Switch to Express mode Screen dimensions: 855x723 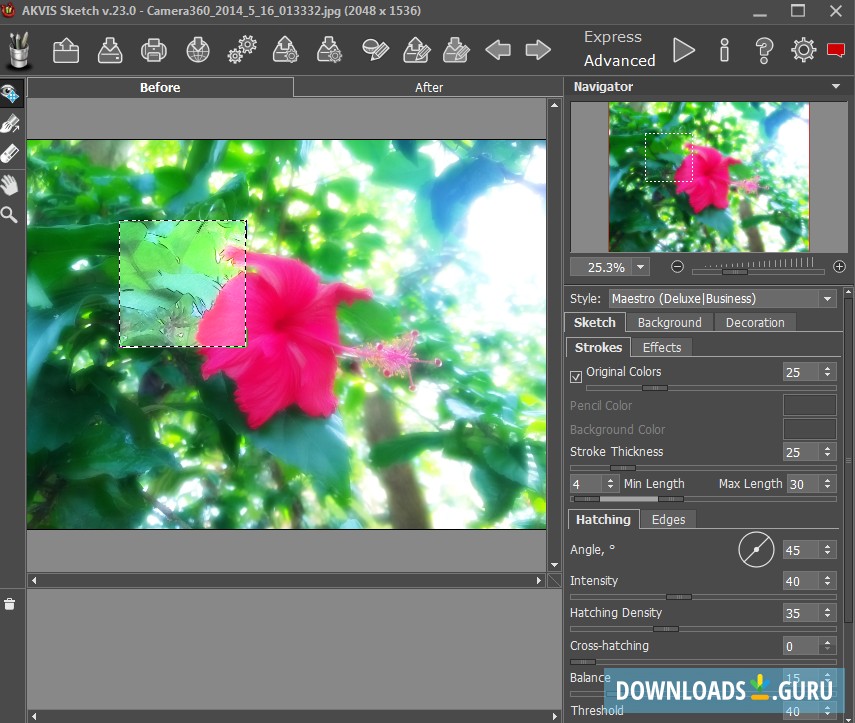(612, 37)
